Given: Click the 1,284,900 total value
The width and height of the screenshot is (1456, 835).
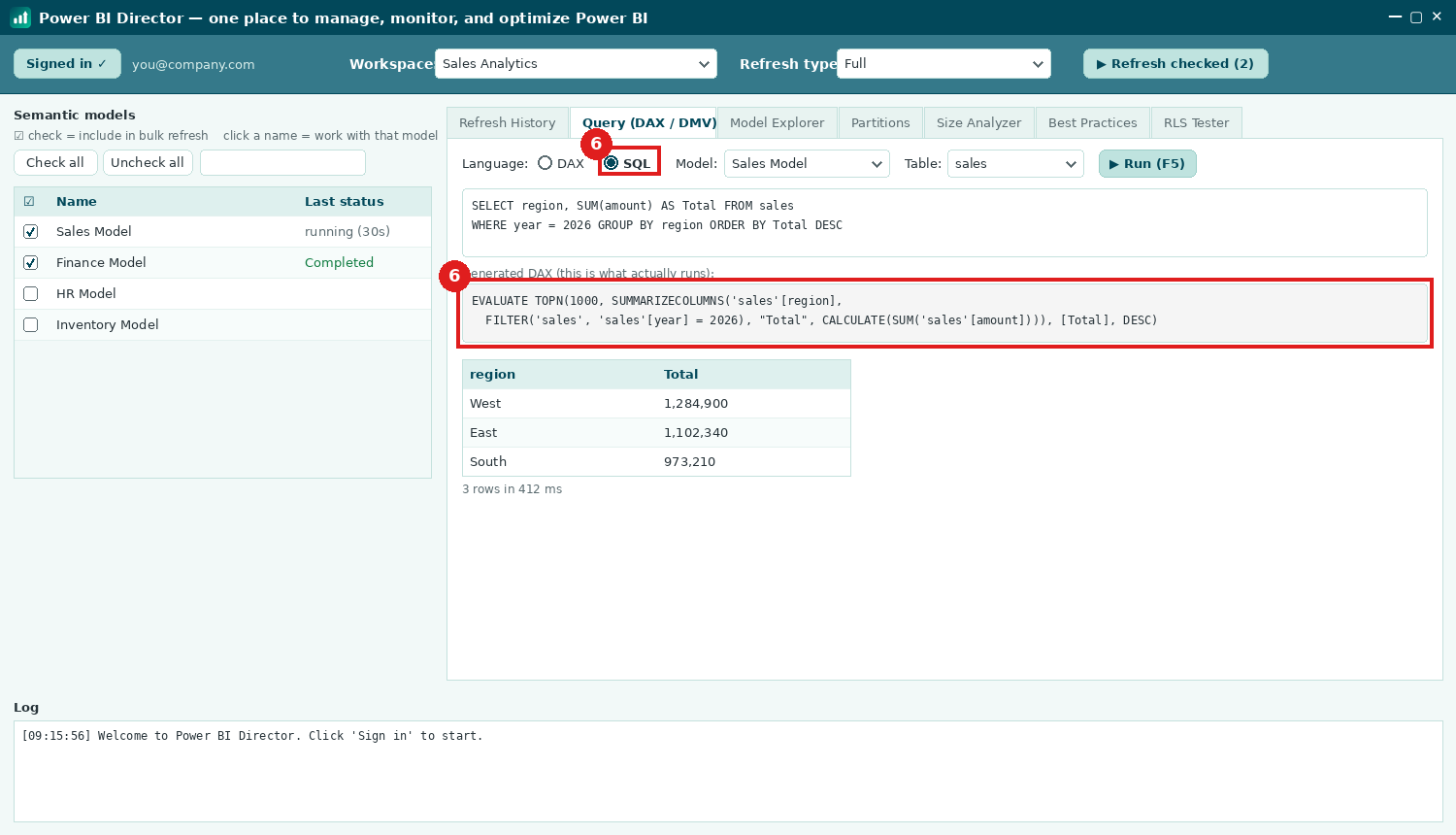Looking at the screenshot, I should pyautogui.click(x=696, y=403).
